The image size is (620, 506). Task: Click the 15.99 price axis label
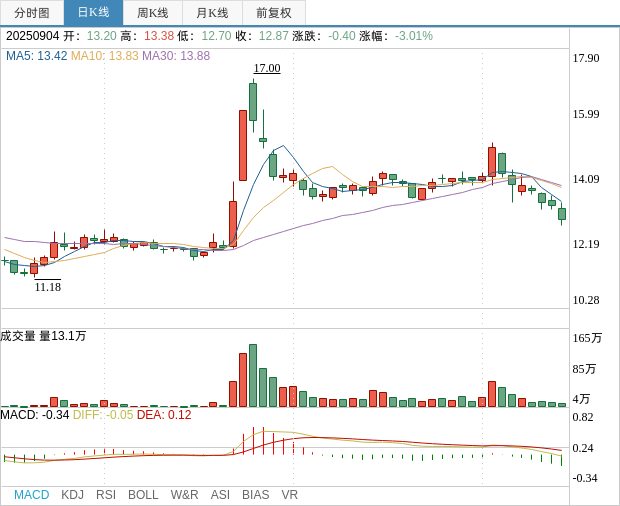click(x=586, y=114)
